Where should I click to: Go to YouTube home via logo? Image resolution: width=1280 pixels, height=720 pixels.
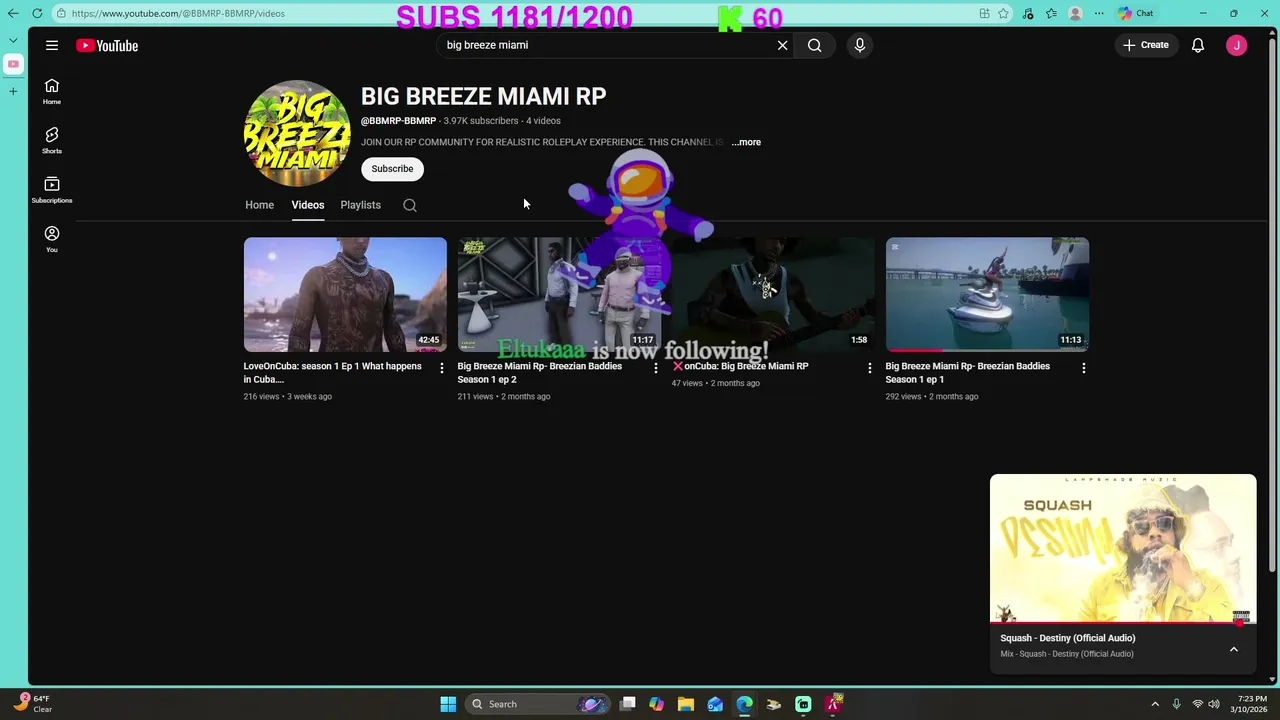point(107,45)
